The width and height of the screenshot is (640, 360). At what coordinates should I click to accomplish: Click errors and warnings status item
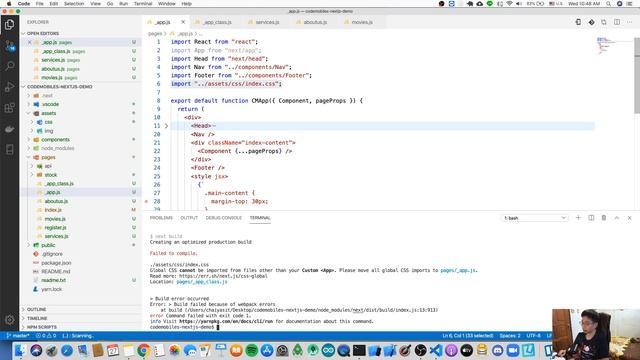coord(46,336)
